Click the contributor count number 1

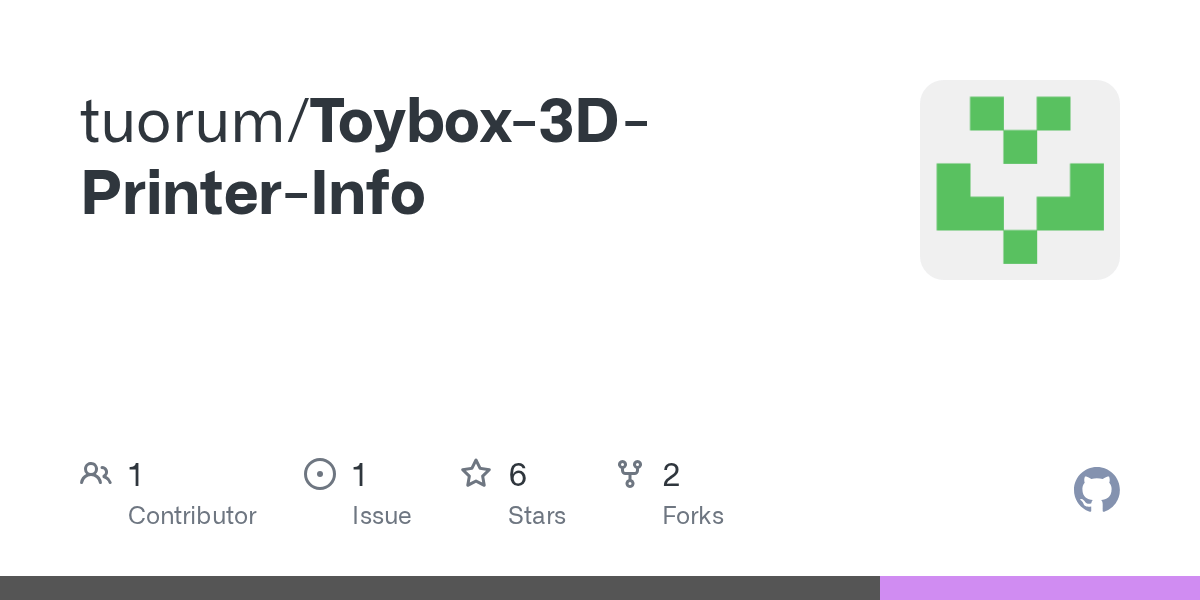pos(135,475)
